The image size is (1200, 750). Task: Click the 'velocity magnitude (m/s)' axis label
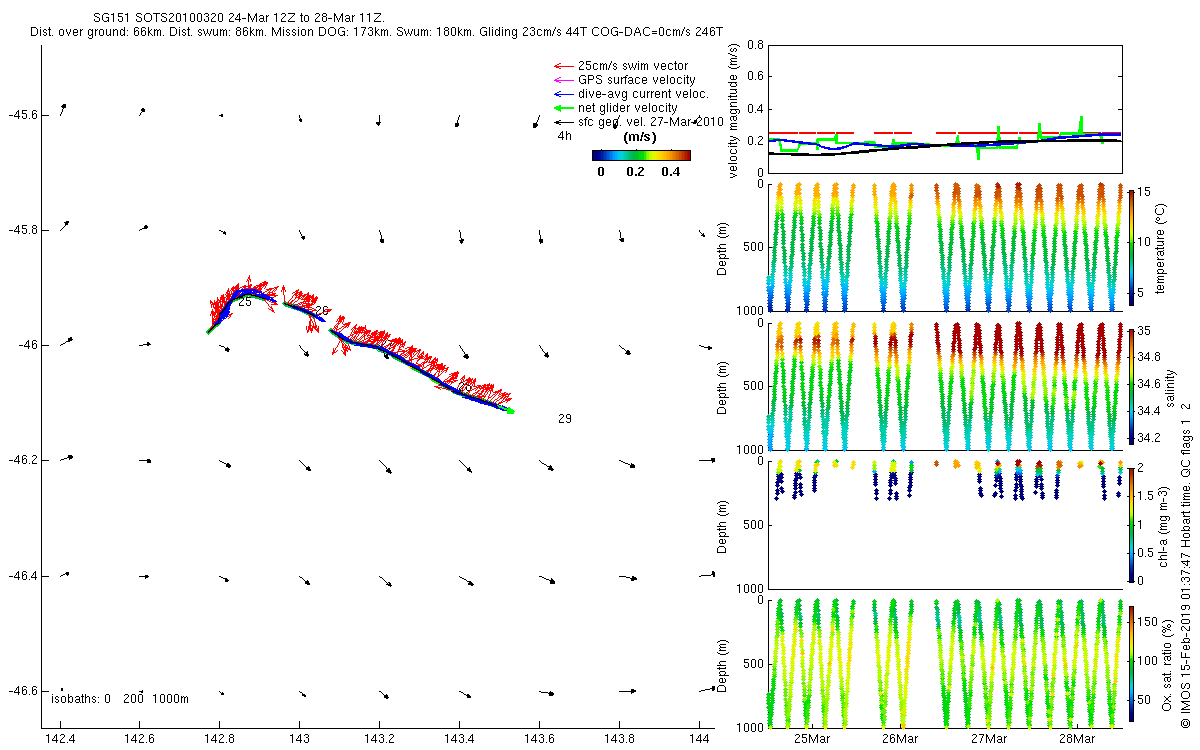pos(734,110)
